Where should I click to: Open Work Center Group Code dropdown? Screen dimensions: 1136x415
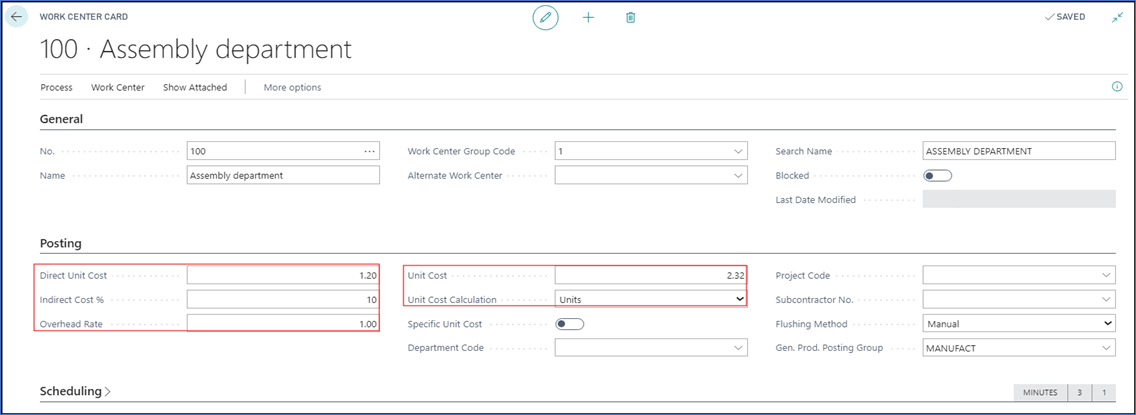point(738,151)
